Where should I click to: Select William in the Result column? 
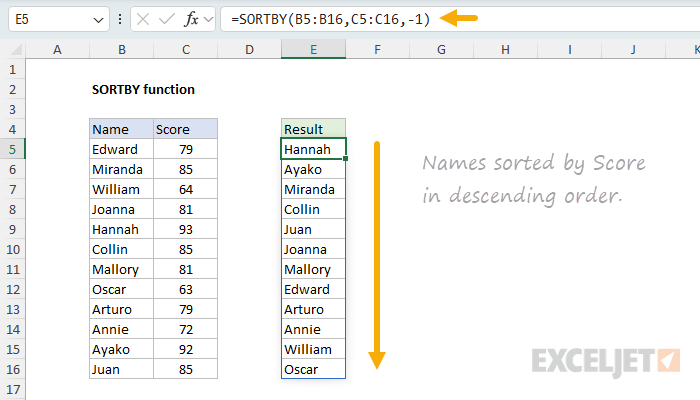(313, 349)
